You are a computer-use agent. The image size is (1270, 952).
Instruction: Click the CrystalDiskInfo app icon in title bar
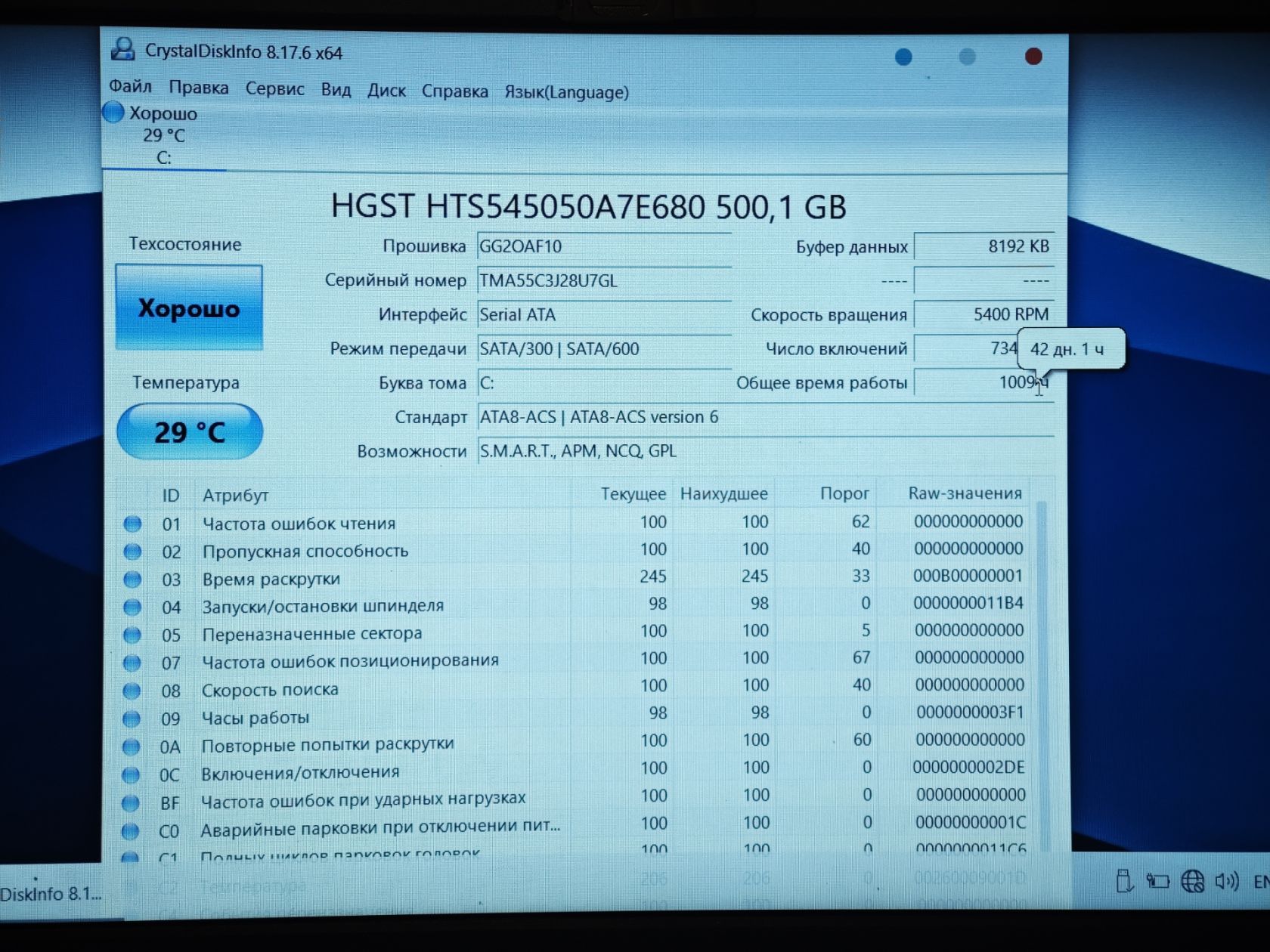coord(122,50)
